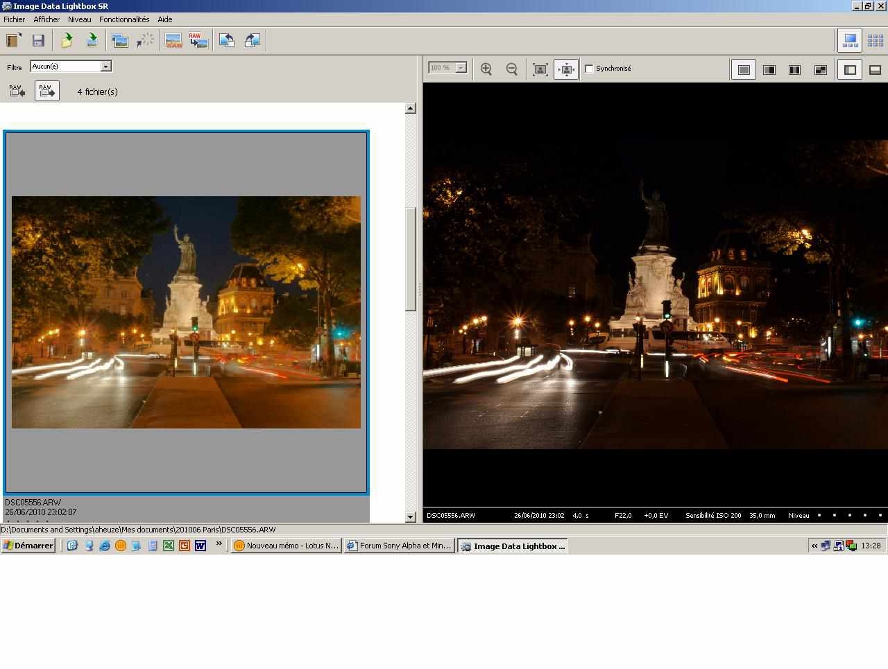Open the Afficher menu
Image resolution: width=888 pixels, height=669 pixels.
pyautogui.click(x=46, y=19)
